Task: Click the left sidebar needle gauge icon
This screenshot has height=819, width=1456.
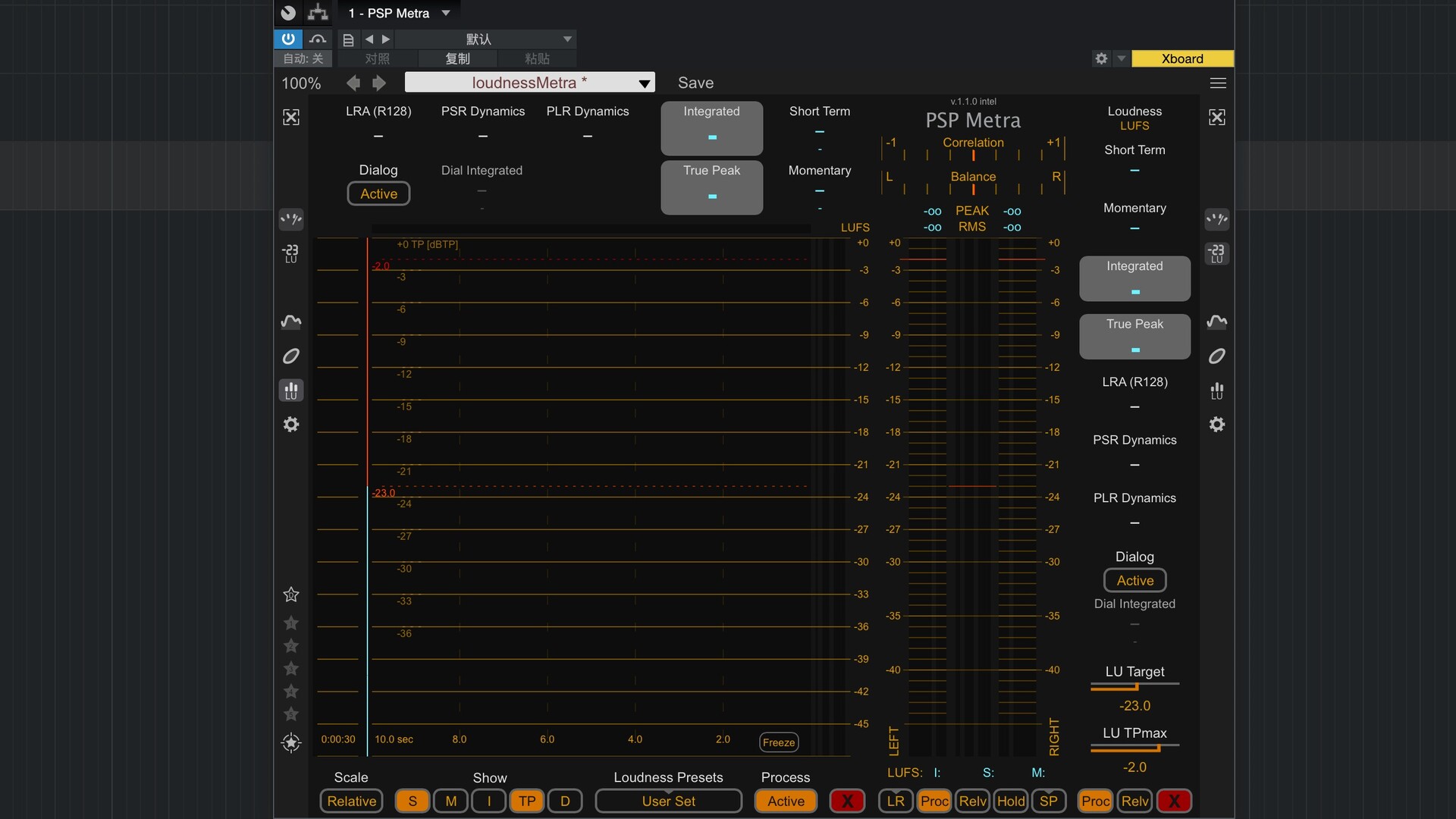Action: 291,219
